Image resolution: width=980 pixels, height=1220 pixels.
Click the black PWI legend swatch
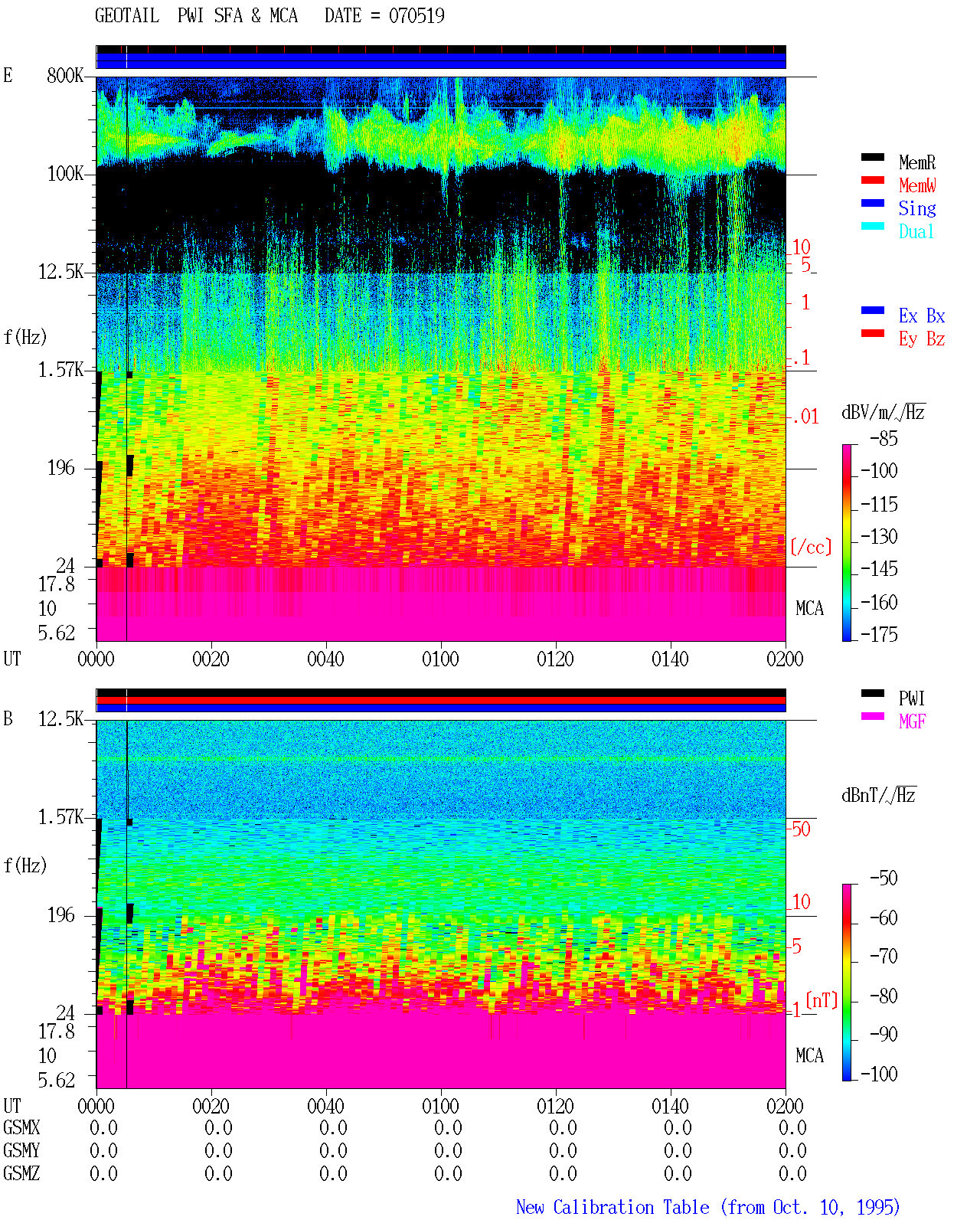click(x=873, y=694)
